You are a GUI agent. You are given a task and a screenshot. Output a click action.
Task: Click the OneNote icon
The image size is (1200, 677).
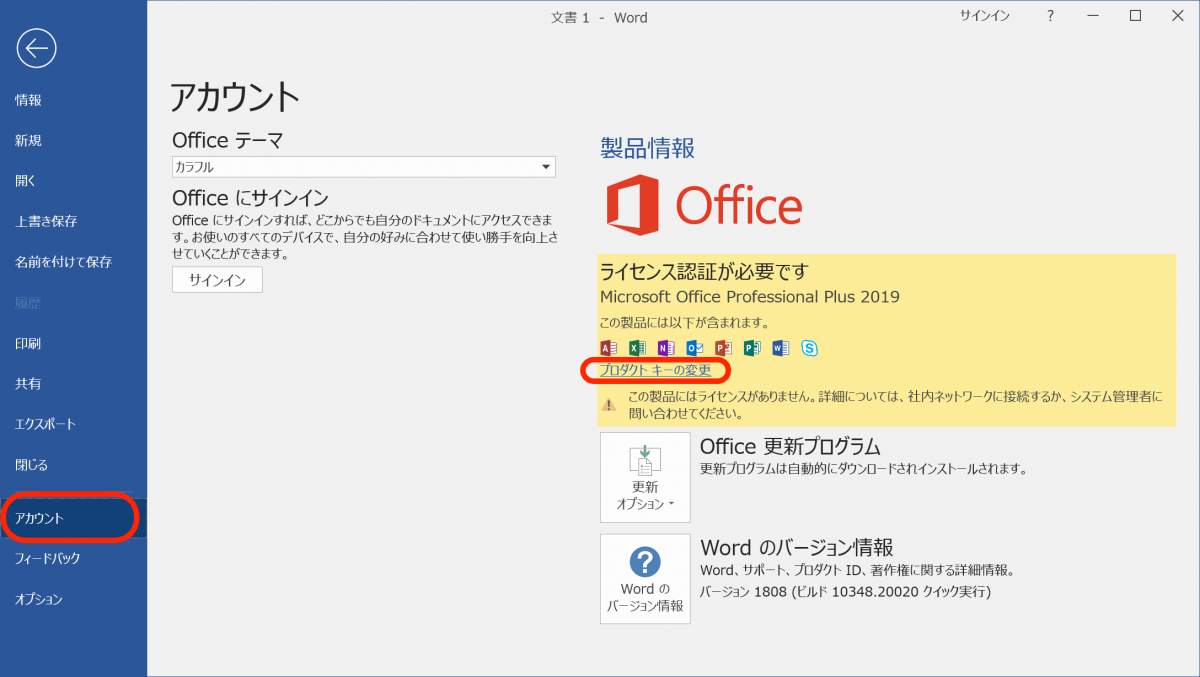tap(666, 348)
